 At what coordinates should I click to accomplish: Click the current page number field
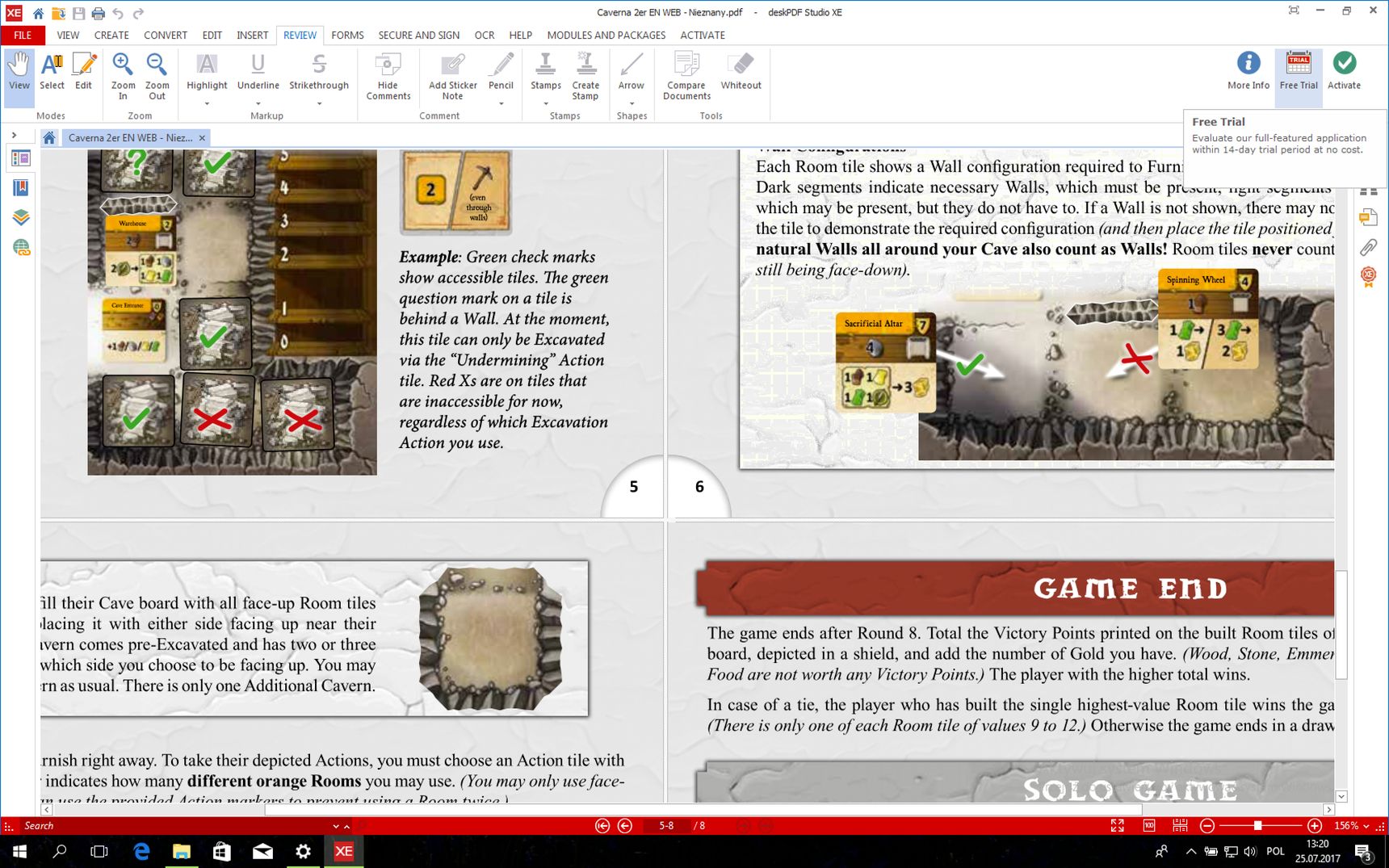[666, 826]
